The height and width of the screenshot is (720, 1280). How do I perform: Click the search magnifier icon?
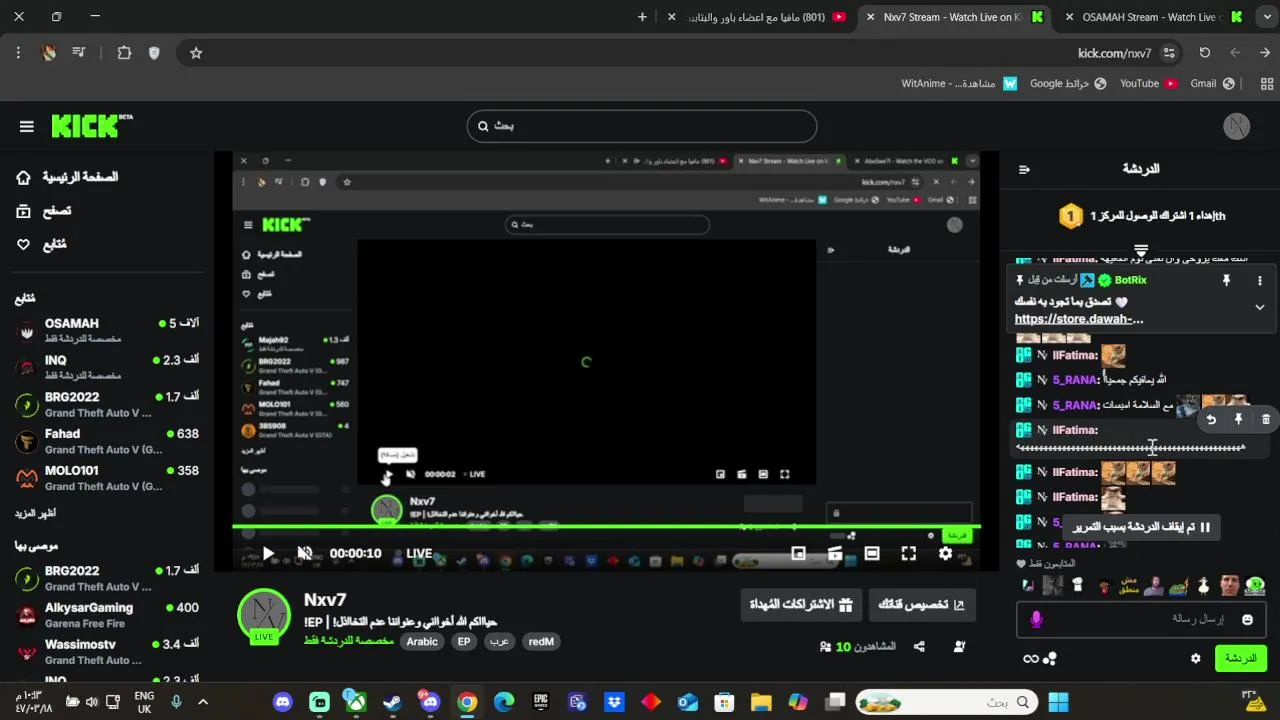(x=484, y=126)
